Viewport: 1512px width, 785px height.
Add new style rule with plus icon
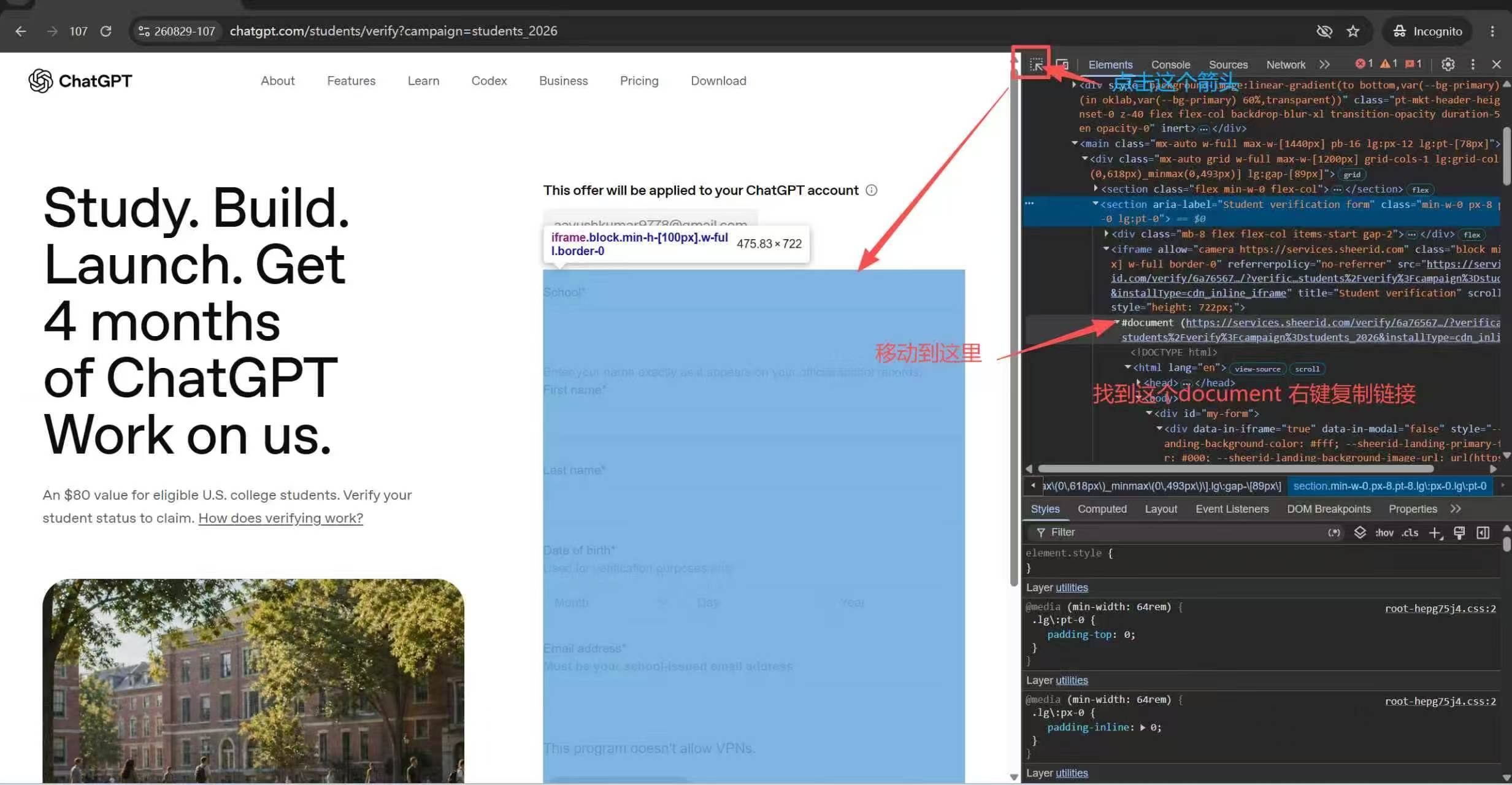point(1435,532)
